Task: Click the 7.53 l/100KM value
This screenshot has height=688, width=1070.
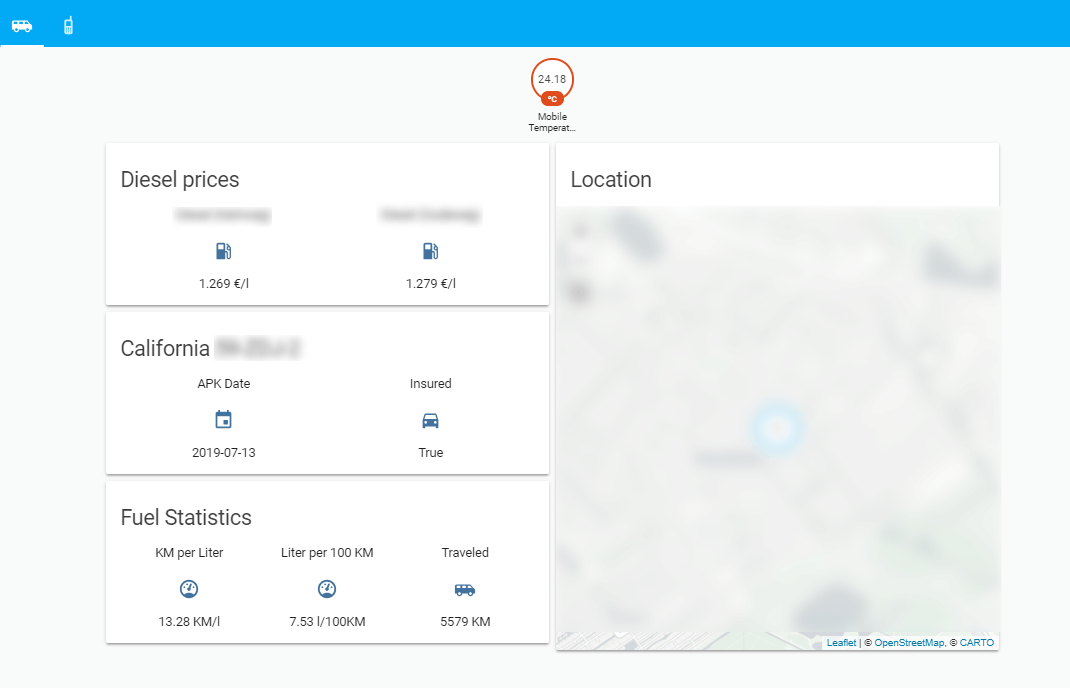Action: 327,622
